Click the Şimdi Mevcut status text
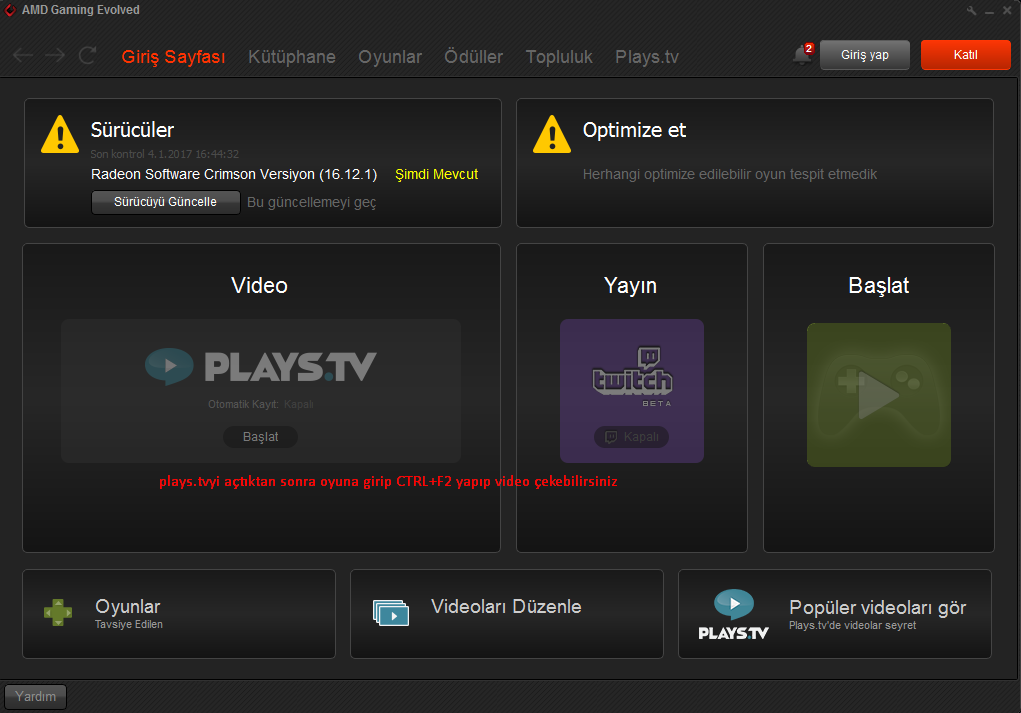Viewport: 1021px width, 713px height. tap(436, 174)
